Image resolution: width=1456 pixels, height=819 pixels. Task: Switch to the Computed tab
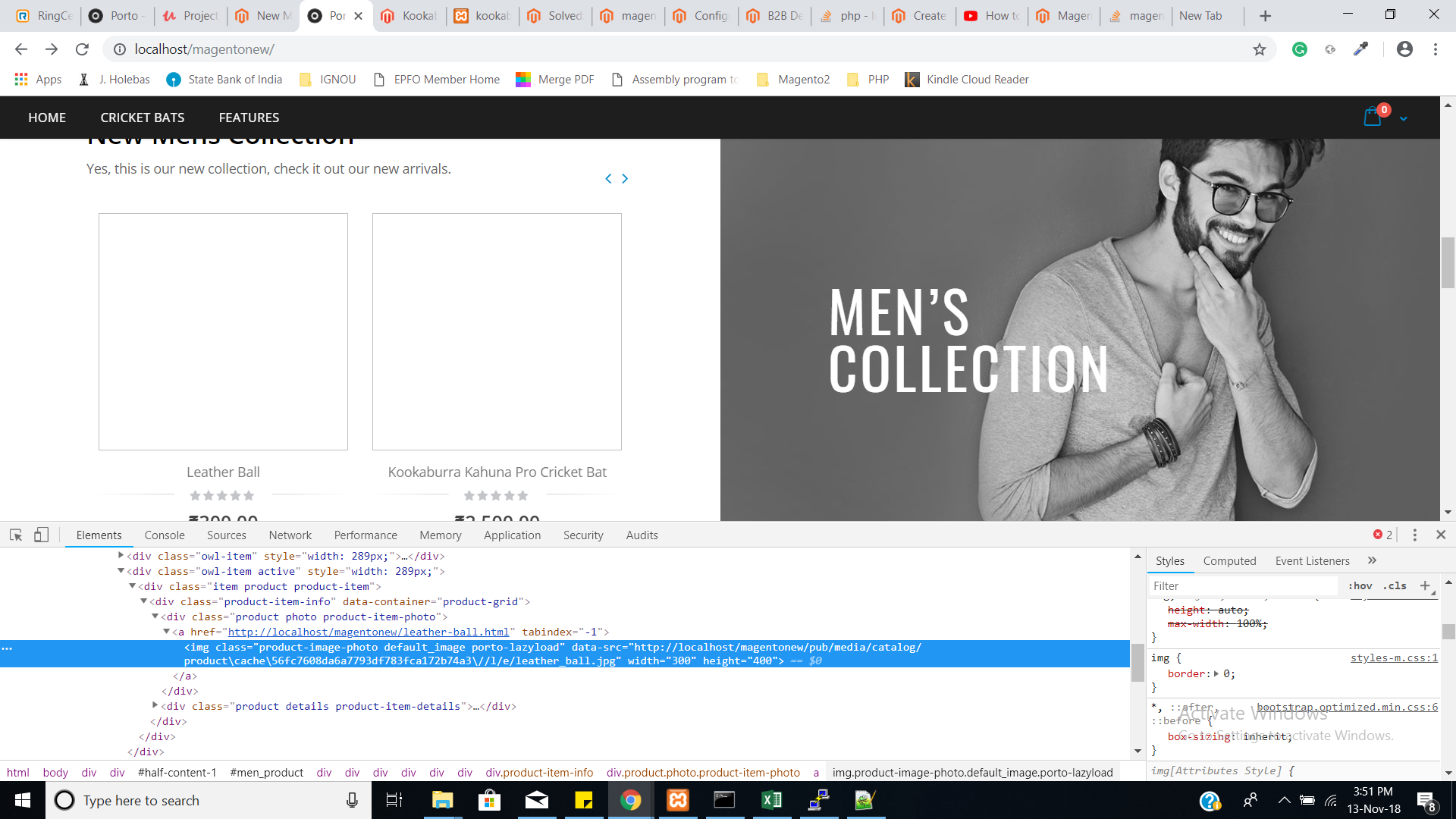[x=1229, y=561]
